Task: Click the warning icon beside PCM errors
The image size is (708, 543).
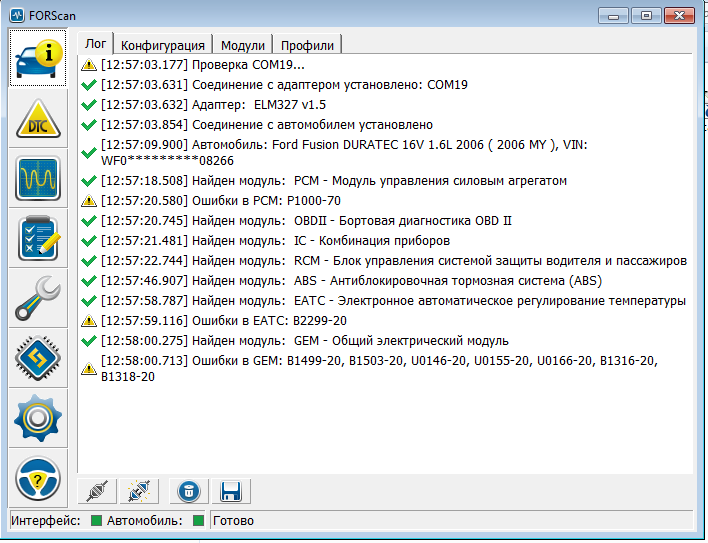Action: (x=89, y=200)
